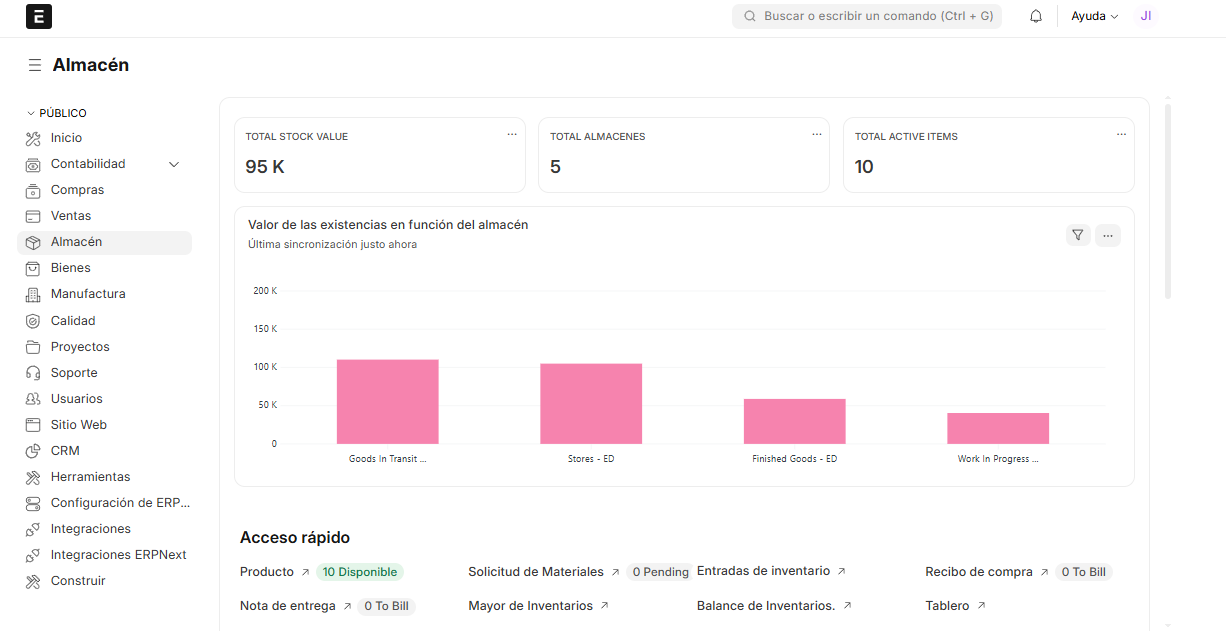Click the user avatar JI
Screen dimensions: 1226x633
(1146, 16)
